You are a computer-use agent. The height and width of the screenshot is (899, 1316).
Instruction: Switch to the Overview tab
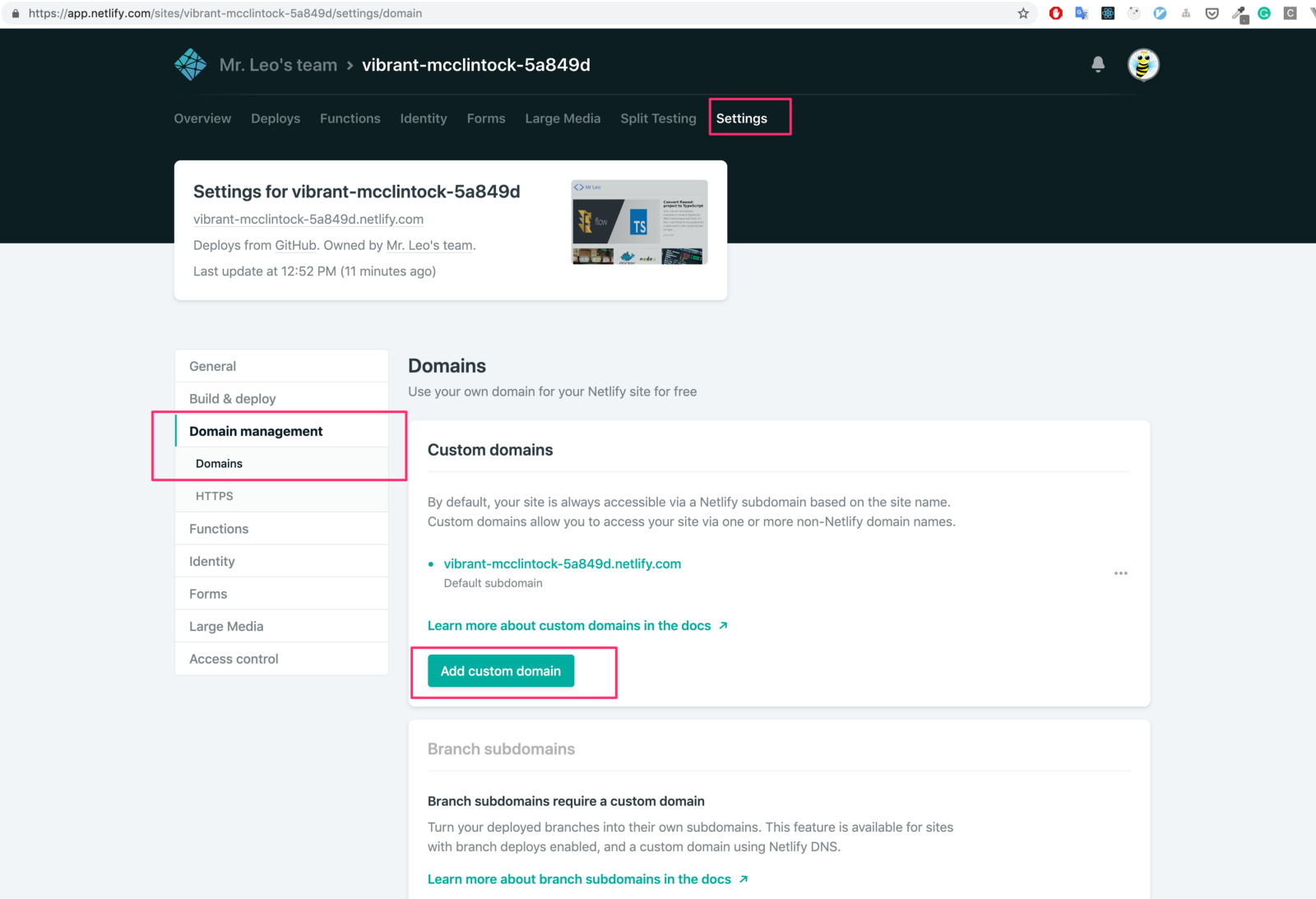coord(202,118)
